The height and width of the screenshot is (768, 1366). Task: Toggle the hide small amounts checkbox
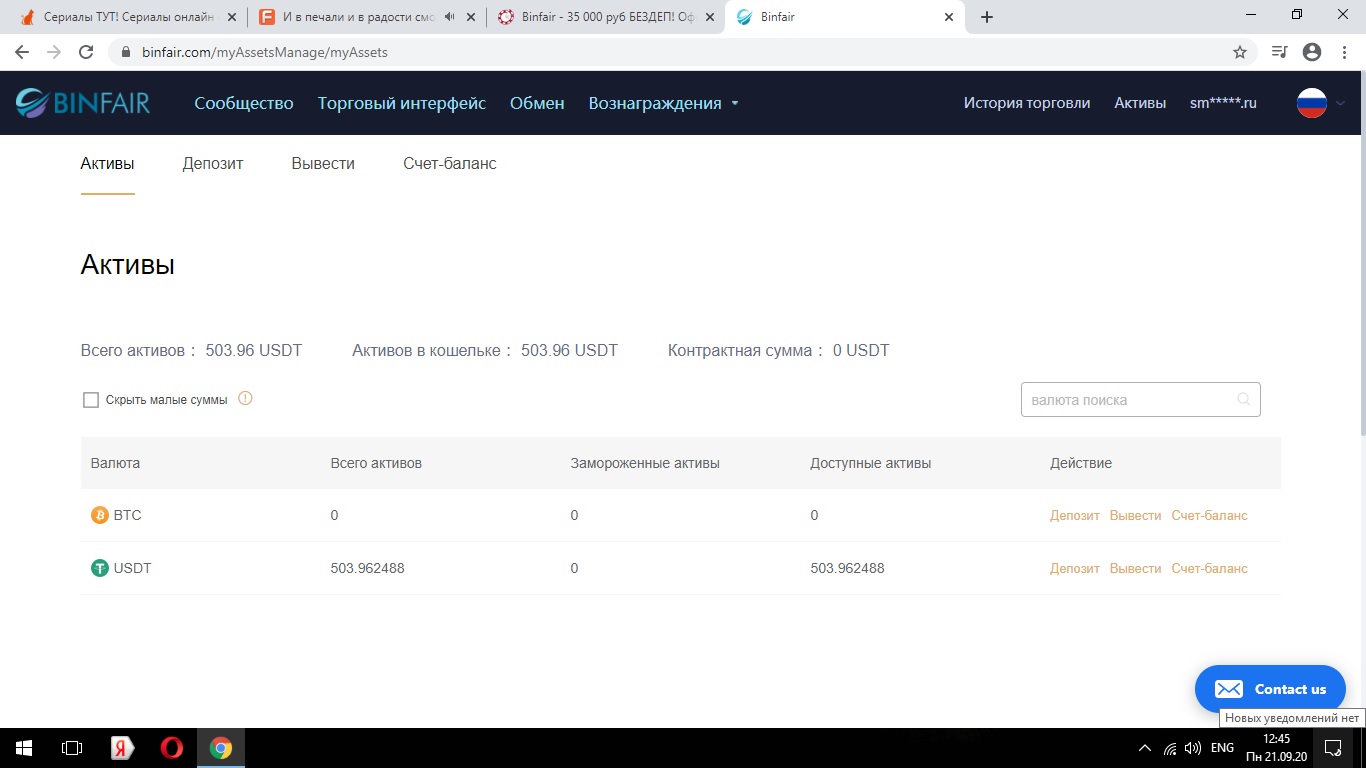(91, 400)
